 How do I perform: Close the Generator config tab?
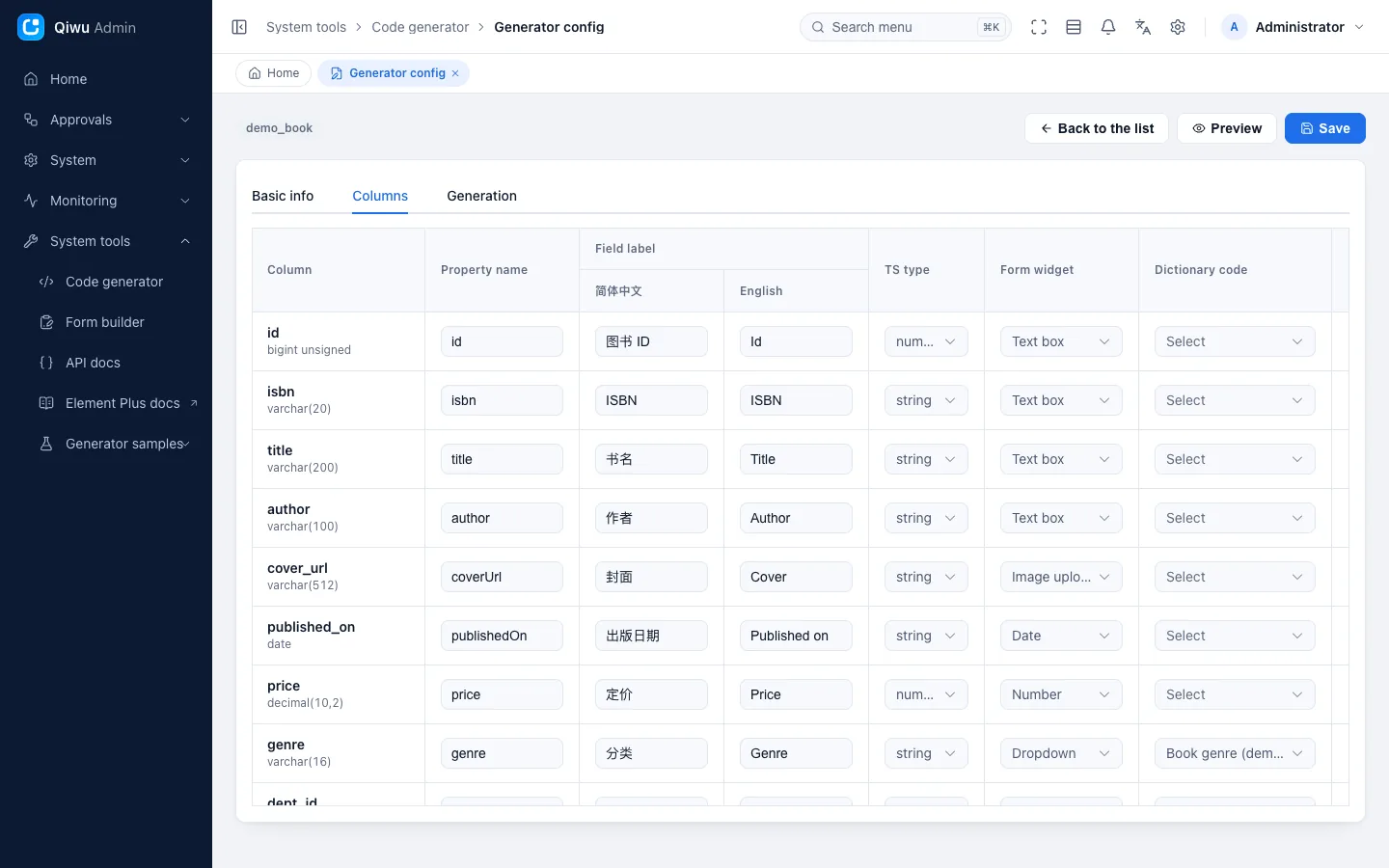coord(455,73)
